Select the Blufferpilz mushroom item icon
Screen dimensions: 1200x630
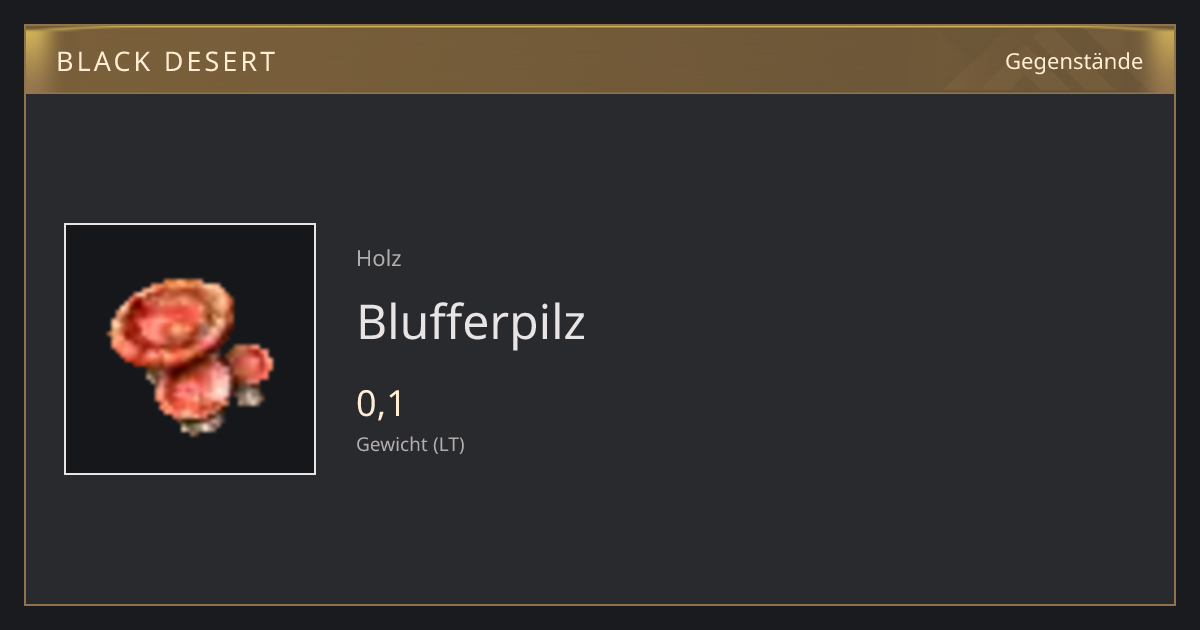point(190,349)
